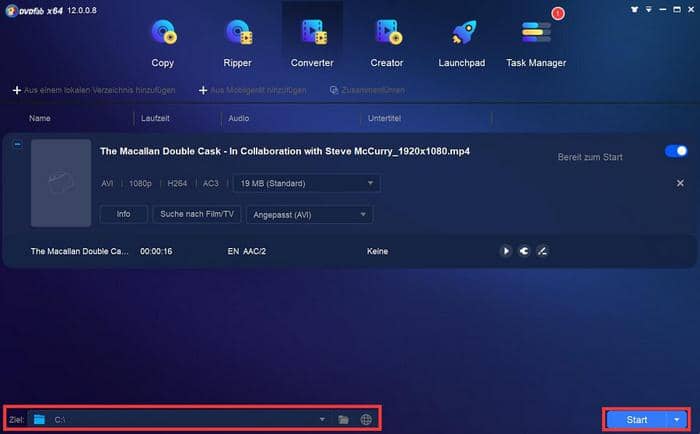Click the Zusammenführen merge button
Viewport: 700px width, 434px height.
click(x=367, y=90)
